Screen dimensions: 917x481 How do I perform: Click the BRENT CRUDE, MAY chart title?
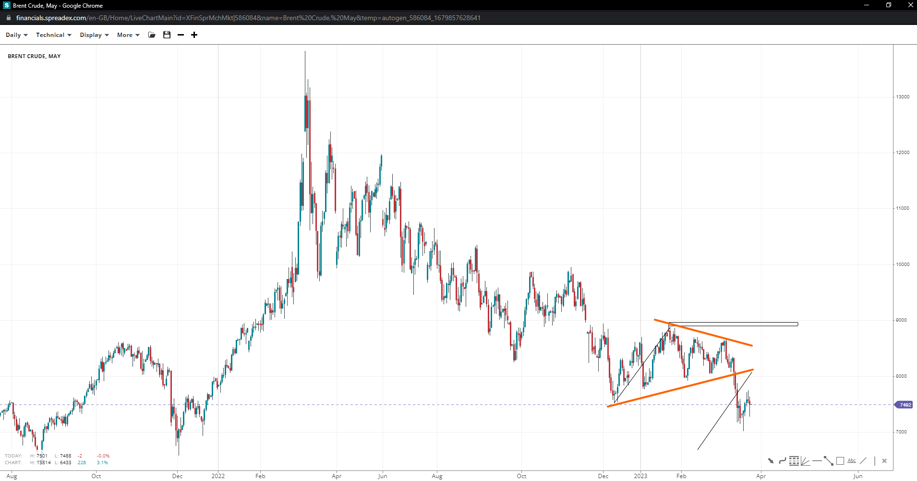34,56
